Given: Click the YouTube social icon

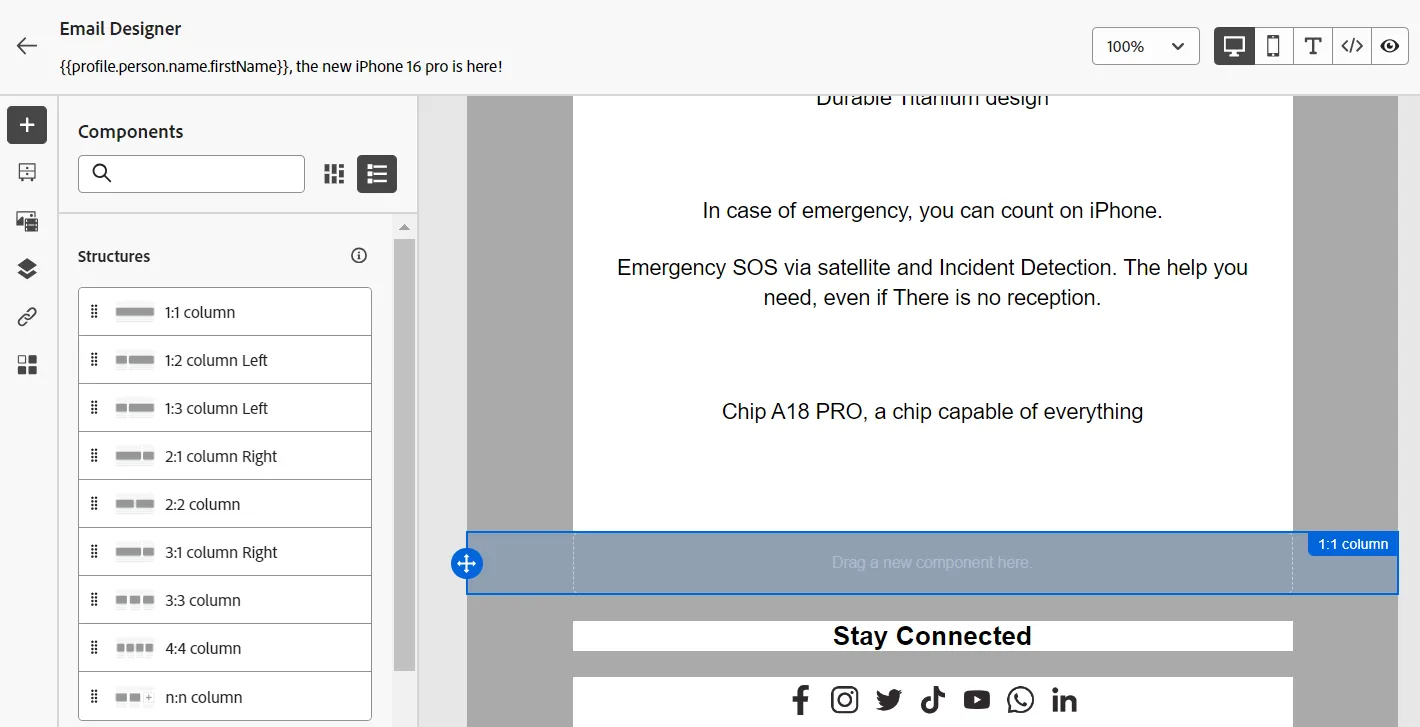Looking at the screenshot, I should coord(977,700).
